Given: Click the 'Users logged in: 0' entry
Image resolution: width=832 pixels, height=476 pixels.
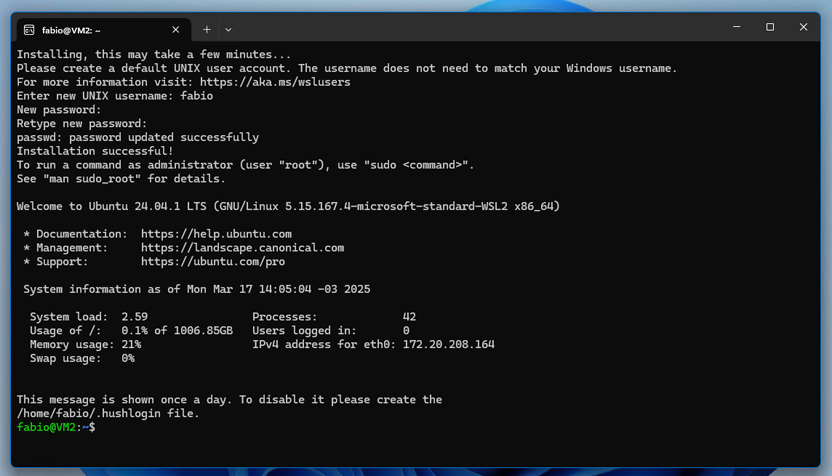Looking at the screenshot, I should pyautogui.click(x=331, y=331).
